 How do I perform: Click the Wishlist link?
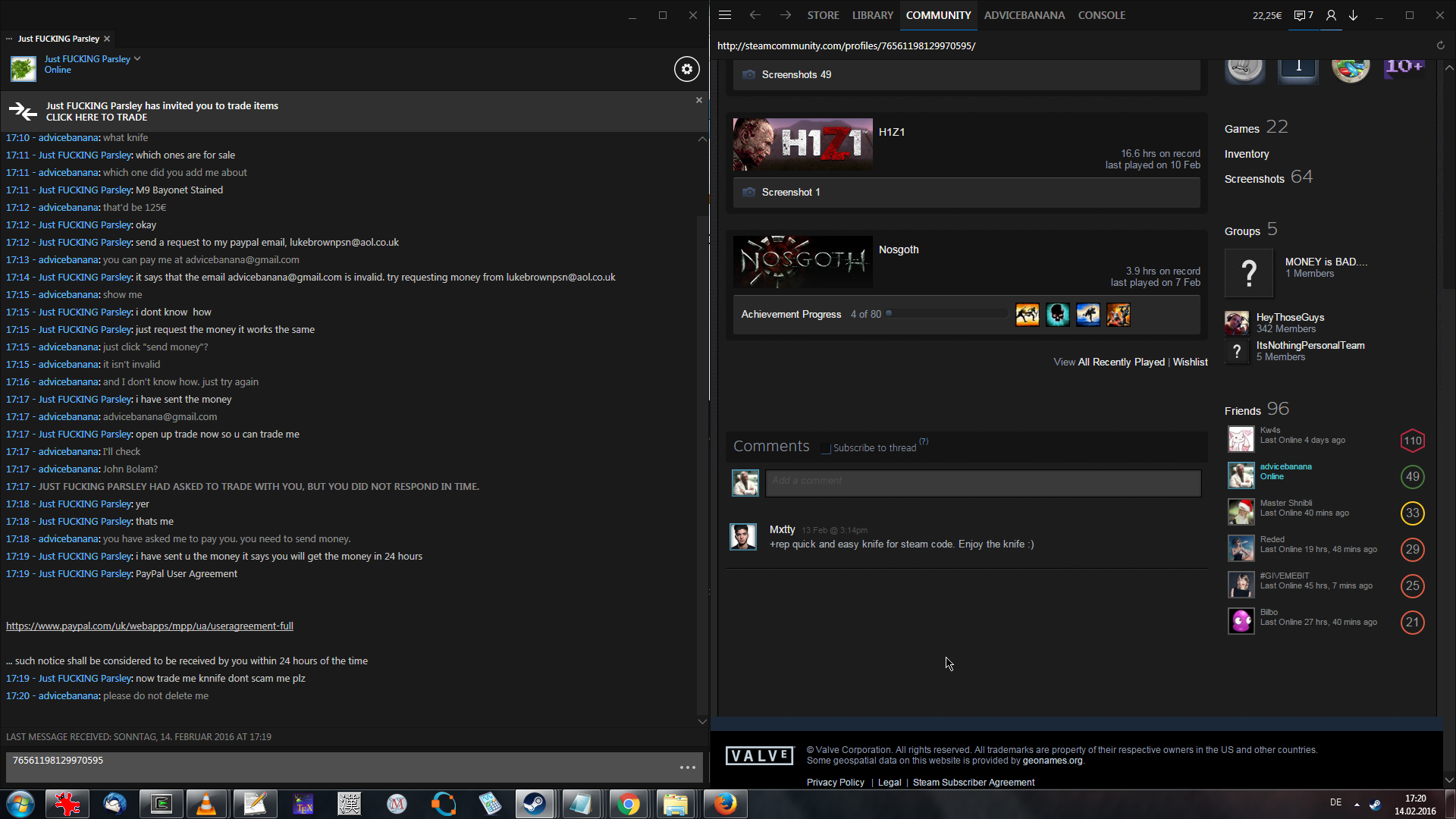[1190, 362]
